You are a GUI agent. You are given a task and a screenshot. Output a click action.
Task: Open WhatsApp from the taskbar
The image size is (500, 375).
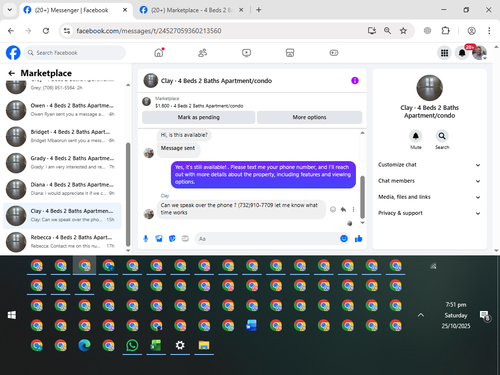click(132, 345)
